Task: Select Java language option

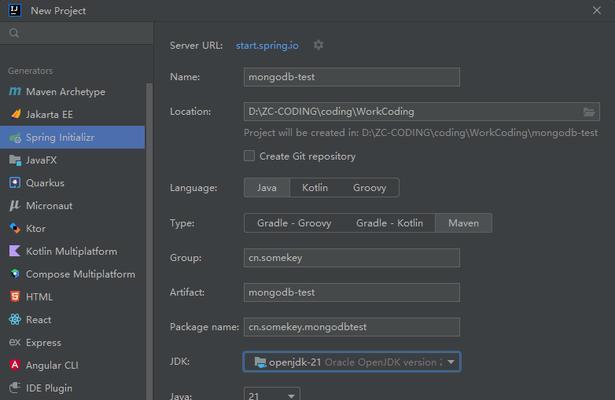Action: click(x=267, y=188)
